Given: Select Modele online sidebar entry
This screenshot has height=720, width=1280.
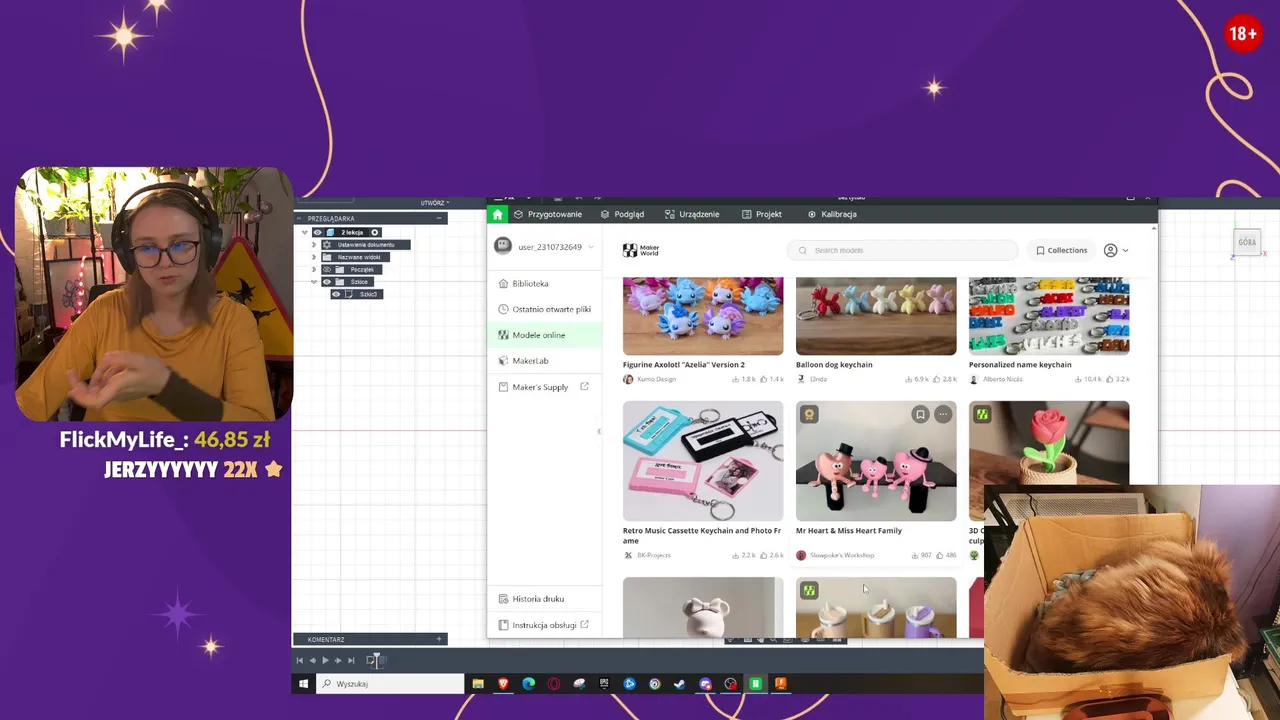Looking at the screenshot, I should [545, 335].
